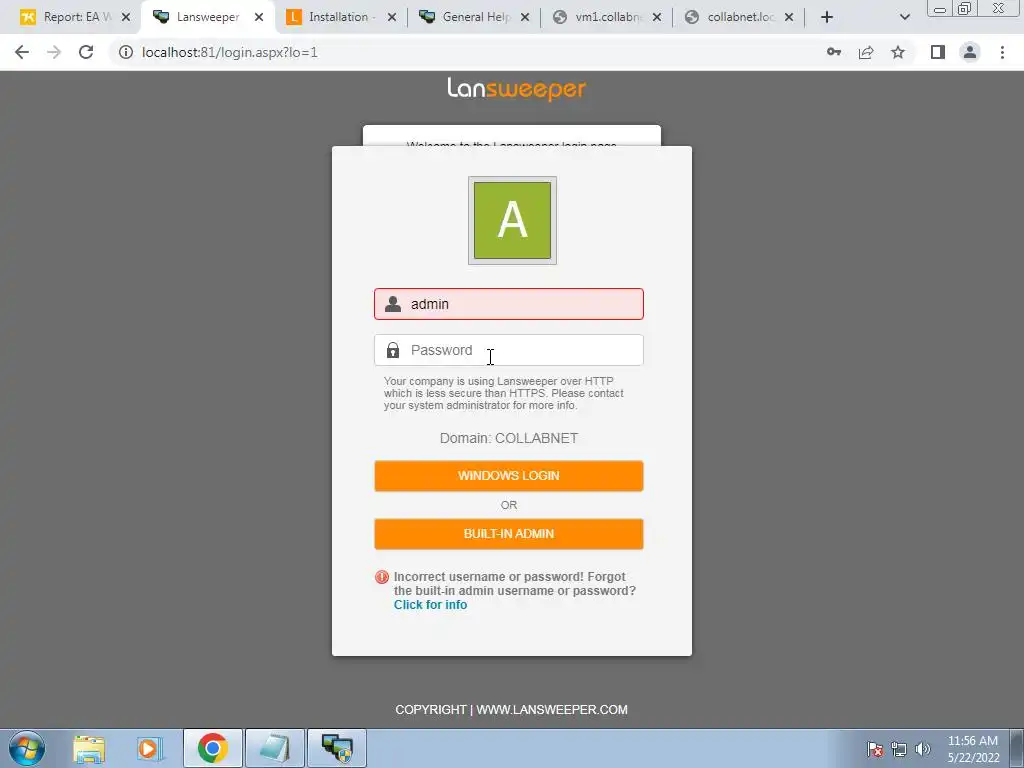
Task: Click the browser forward arrow
Action: [x=54, y=52]
